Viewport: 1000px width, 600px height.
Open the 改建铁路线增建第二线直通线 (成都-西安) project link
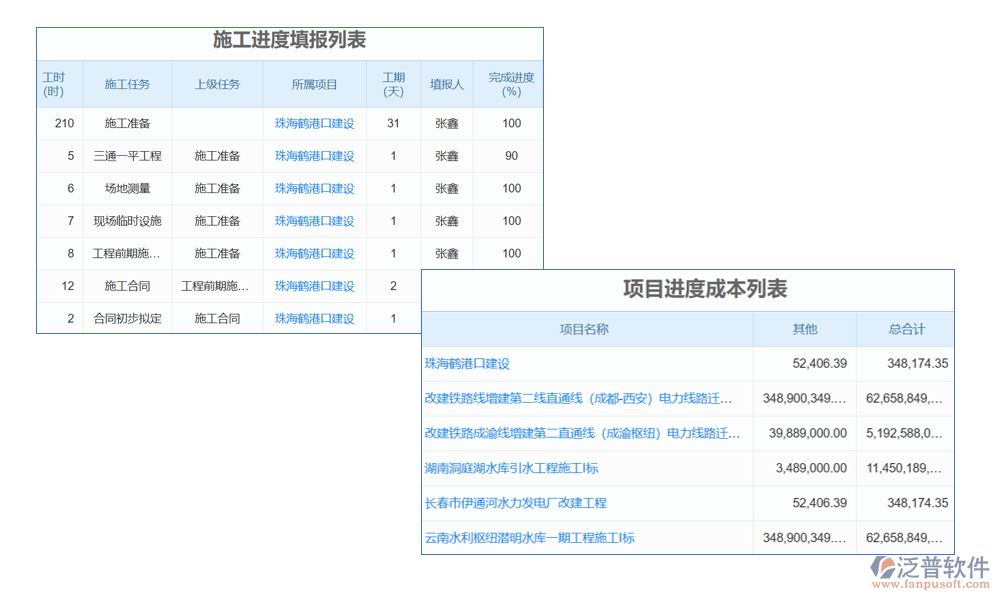pos(578,398)
